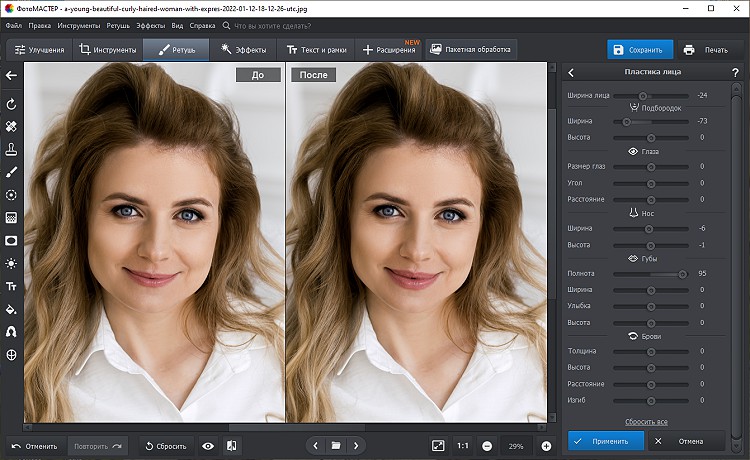Click the fit-to-screen icon
750x460 pixels.
click(438, 445)
